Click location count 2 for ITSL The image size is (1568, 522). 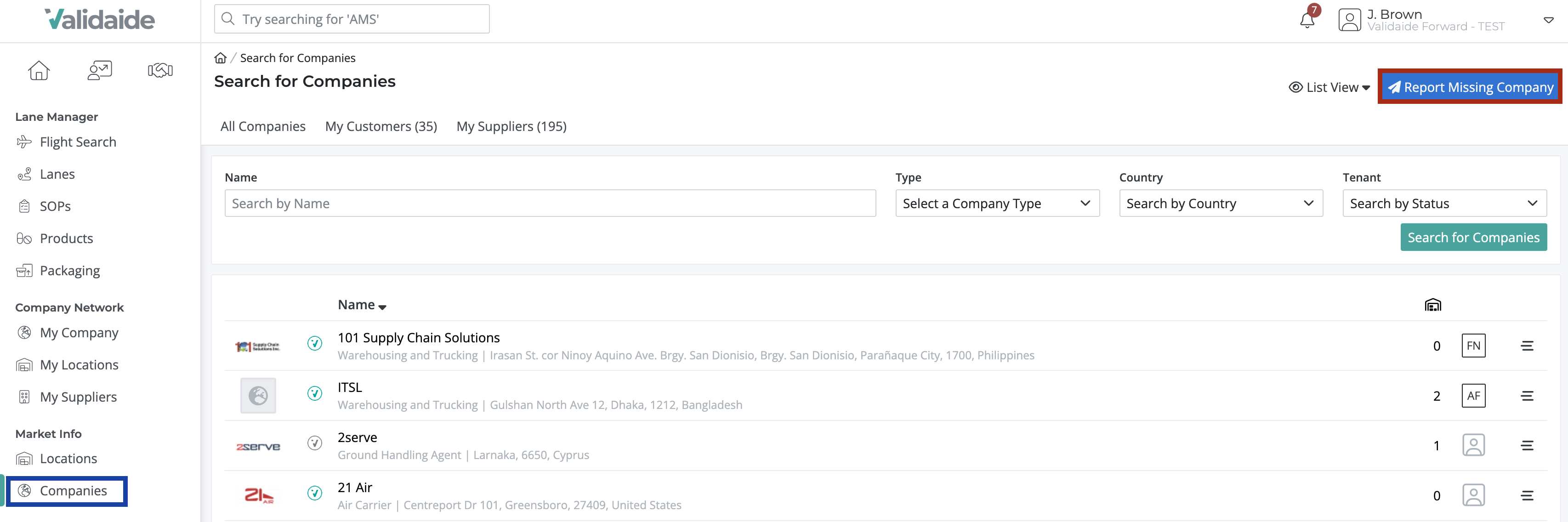click(x=1437, y=396)
